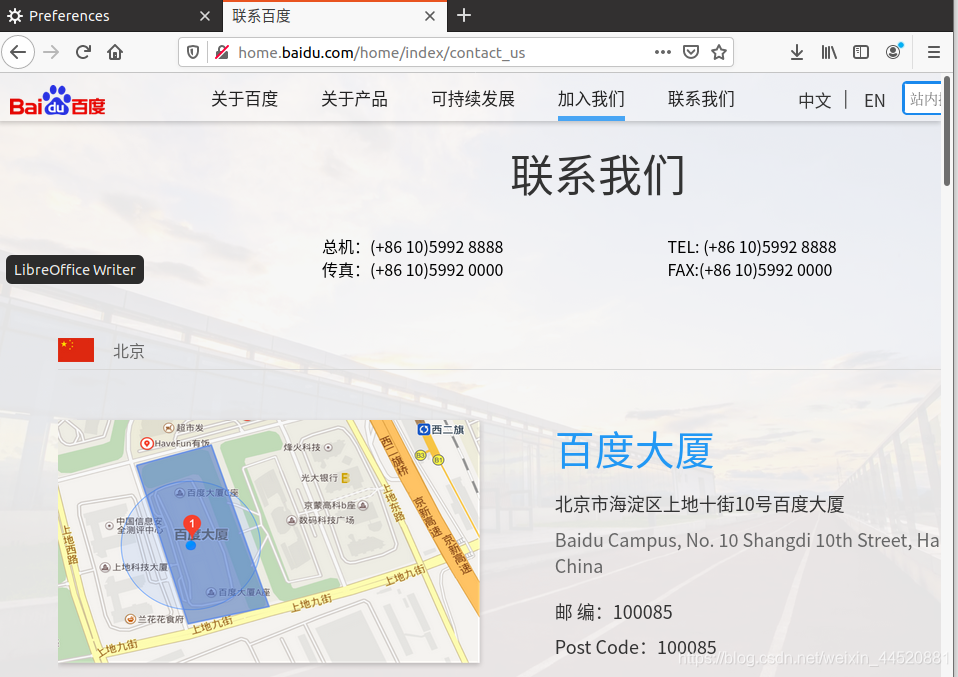958x677 pixels.
Task: Open the Library icon in toolbar
Action: coord(829,53)
